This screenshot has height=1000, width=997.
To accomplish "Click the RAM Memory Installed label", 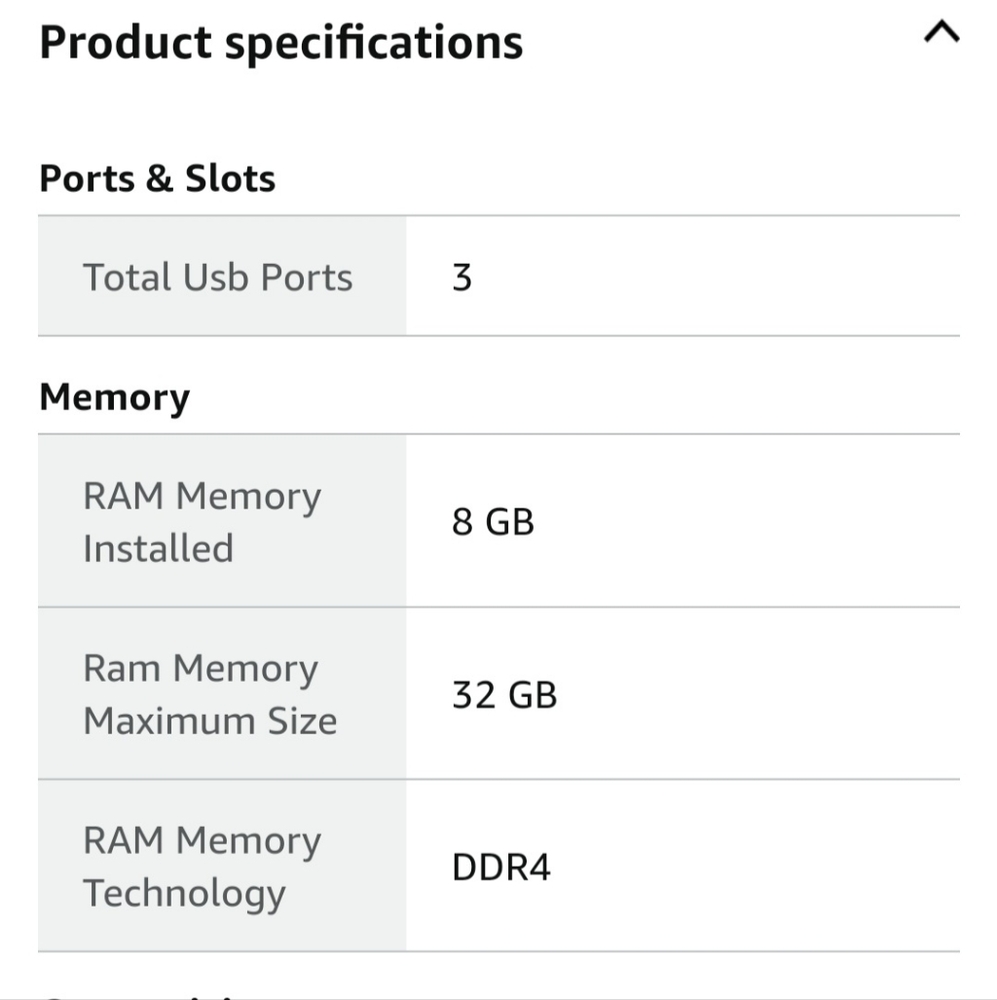I will tap(202, 522).
